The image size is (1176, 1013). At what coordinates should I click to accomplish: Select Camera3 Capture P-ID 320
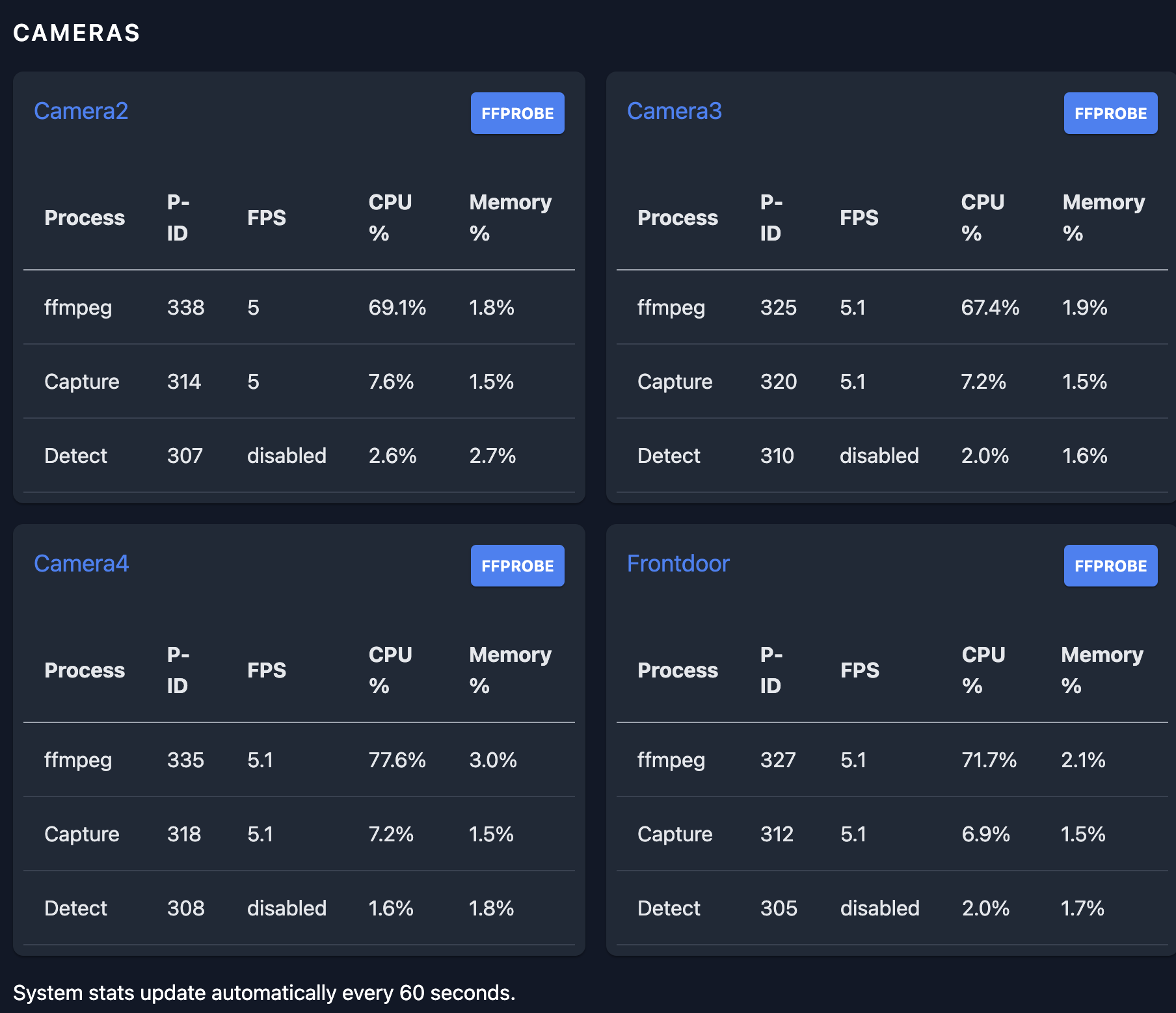tap(779, 382)
